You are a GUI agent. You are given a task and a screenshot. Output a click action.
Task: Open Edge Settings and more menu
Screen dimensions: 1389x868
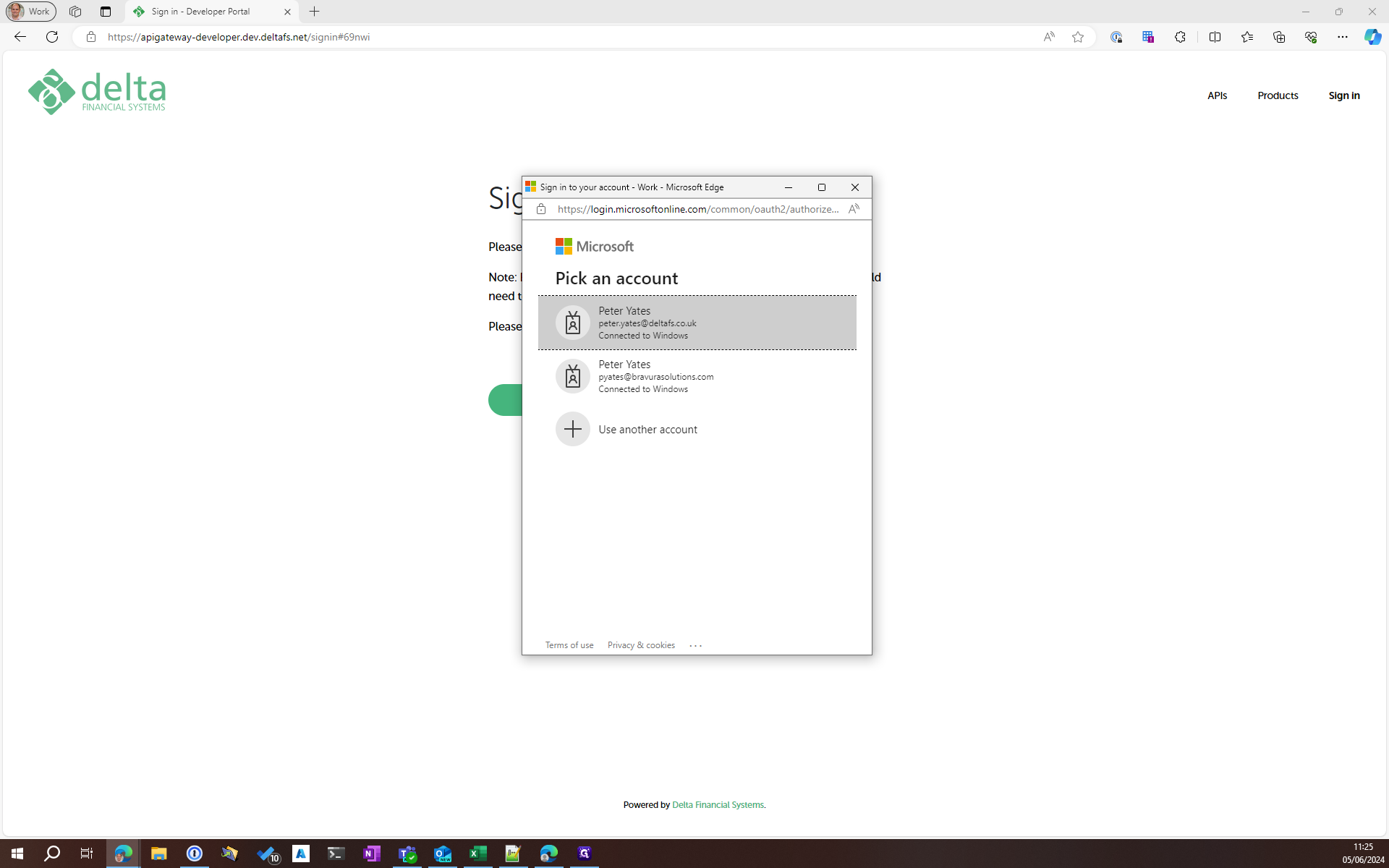pos(1343,37)
